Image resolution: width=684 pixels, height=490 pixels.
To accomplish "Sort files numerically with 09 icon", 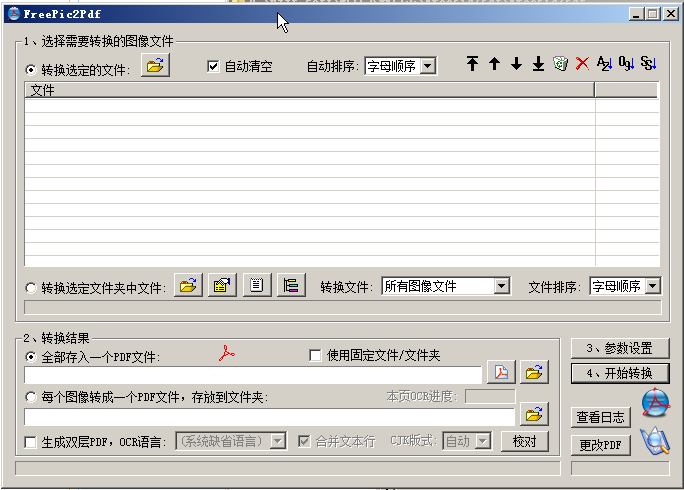I will coord(626,64).
